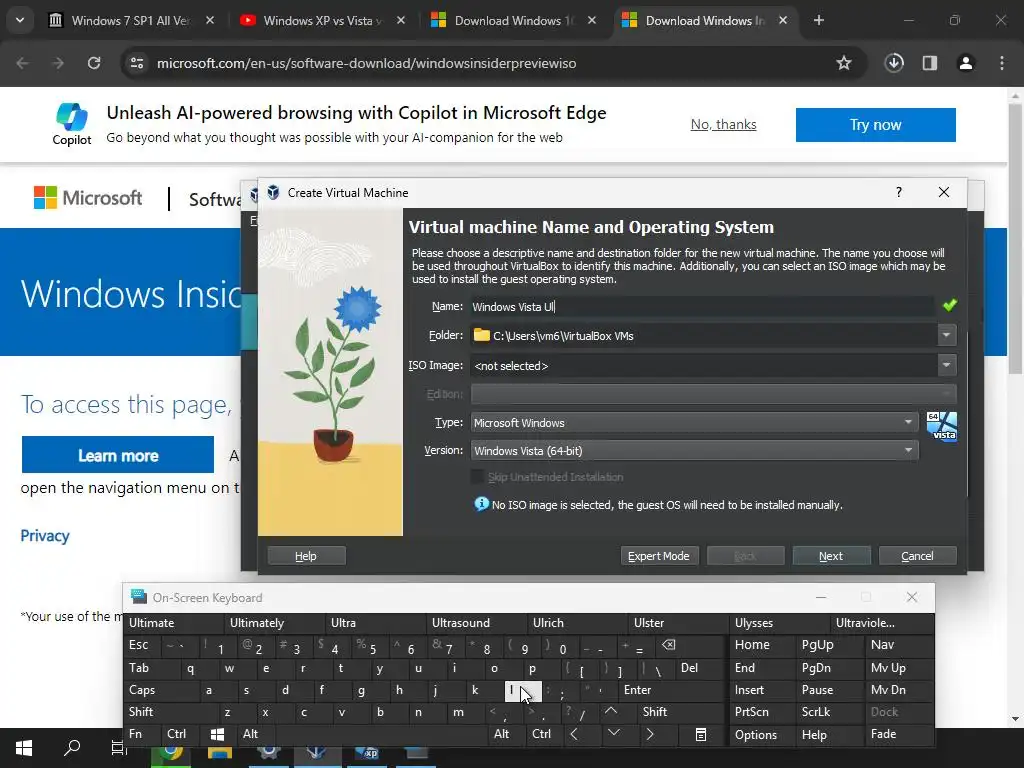Click the Name text field in the dialog
This screenshot has width=1024, height=768.
[703, 306]
